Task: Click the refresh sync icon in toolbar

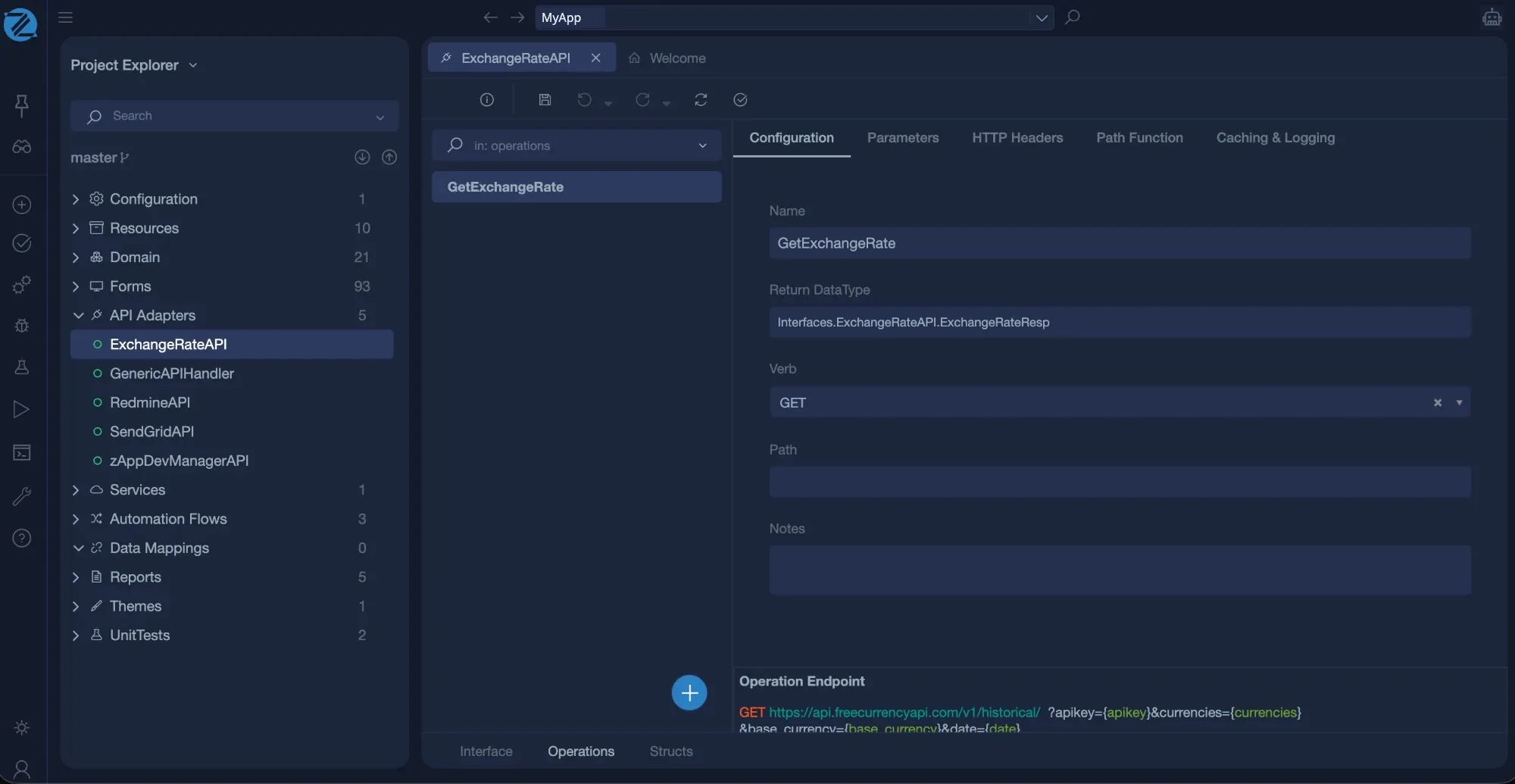Action: pyautogui.click(x=701, y=99)
